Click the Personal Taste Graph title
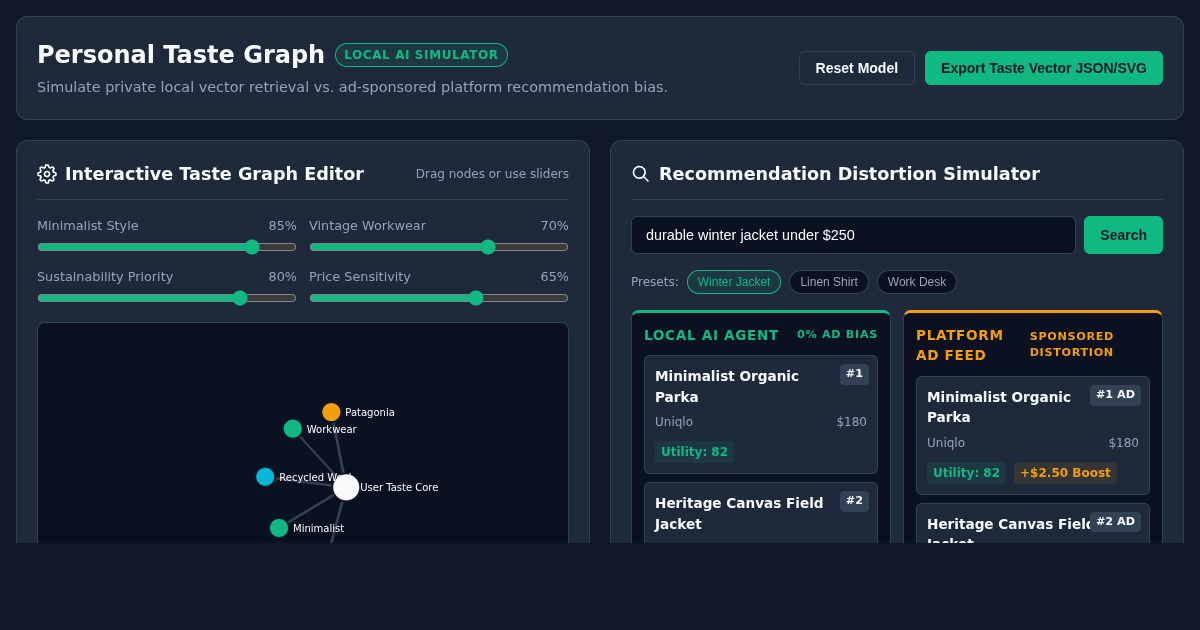1200x630 pixels. coord(181,55)
